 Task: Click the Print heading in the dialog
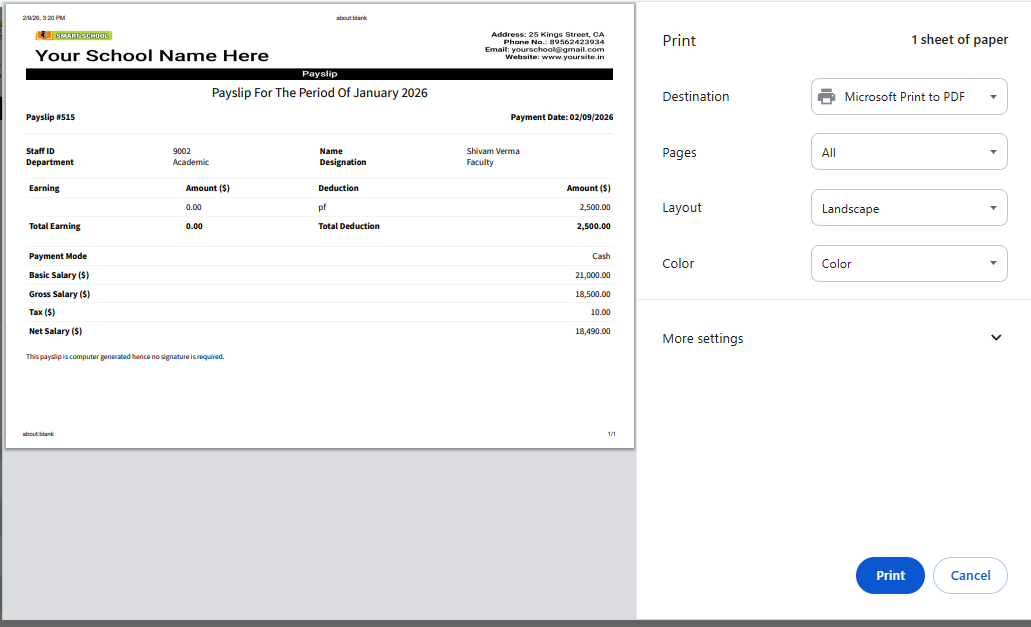678,40
